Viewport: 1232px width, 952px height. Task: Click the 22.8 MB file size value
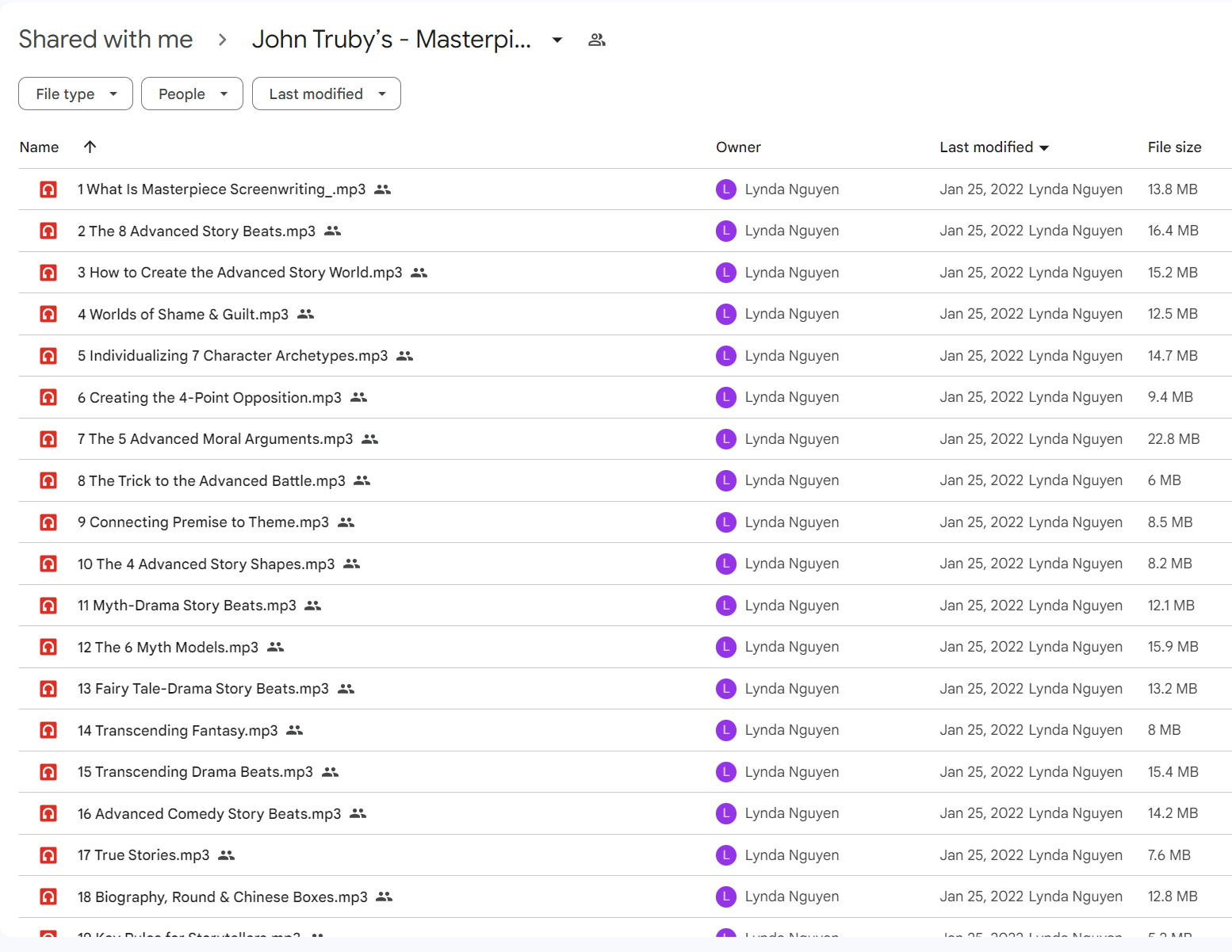[1173, 439]
